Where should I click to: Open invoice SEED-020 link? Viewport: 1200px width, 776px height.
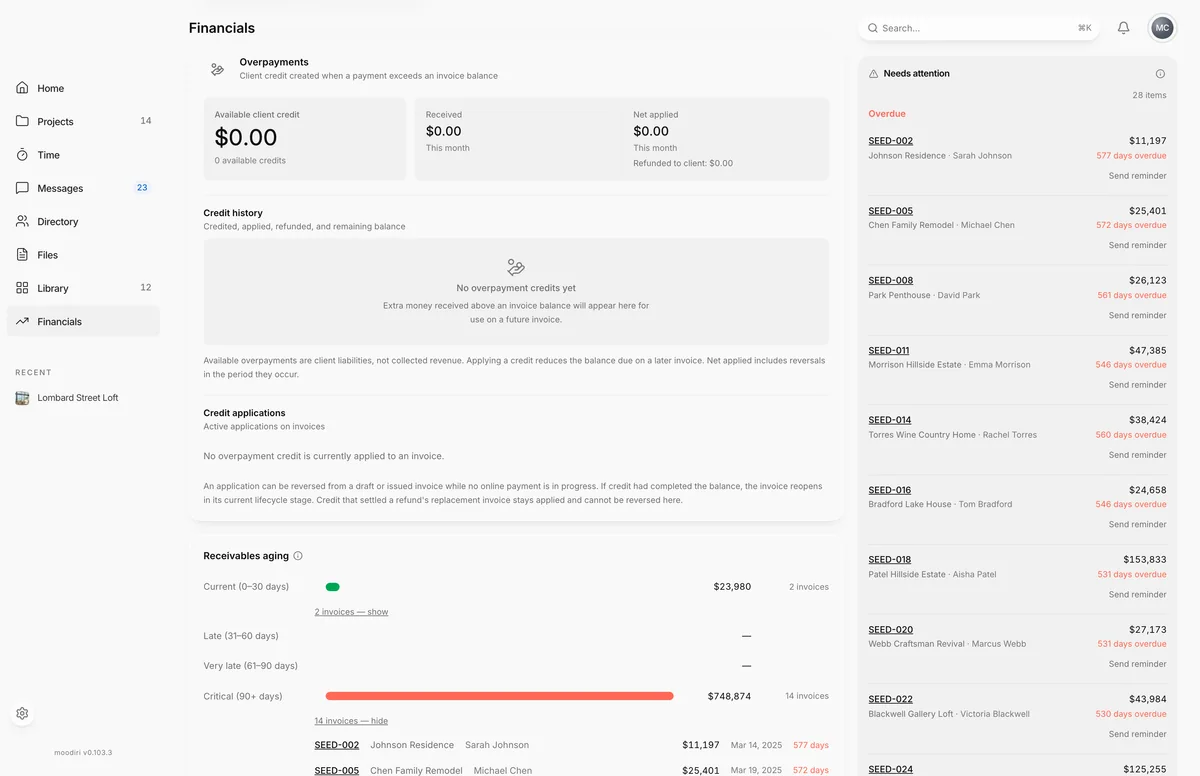(x=890, y=630)
